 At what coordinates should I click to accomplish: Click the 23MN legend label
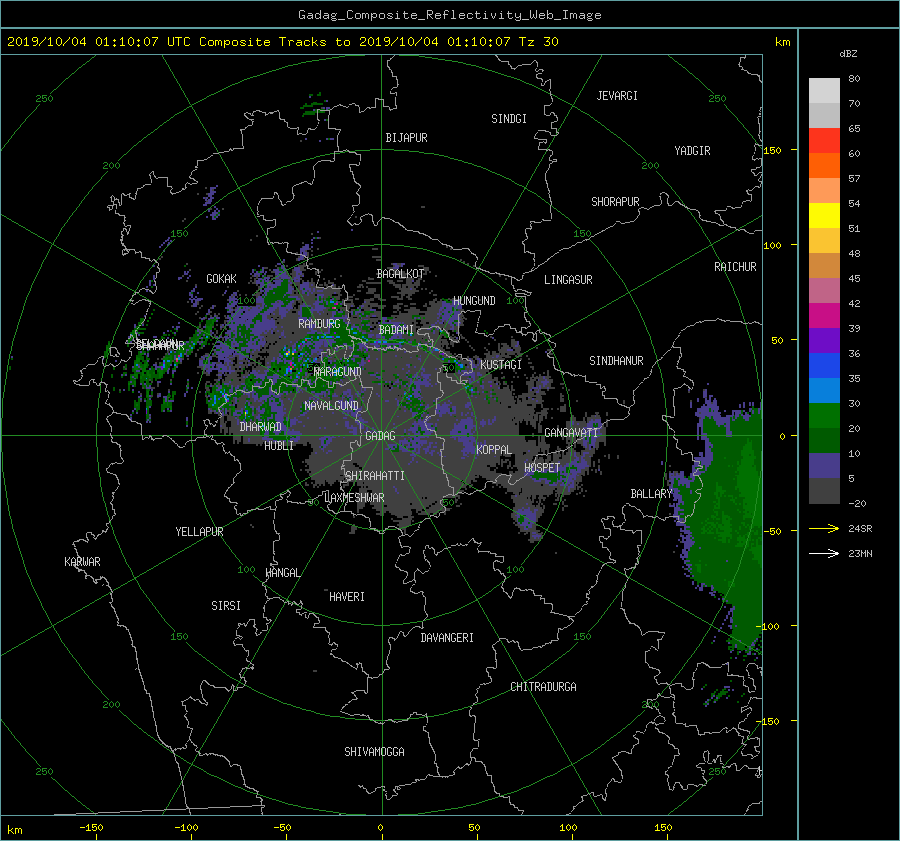tap(860, 554)
